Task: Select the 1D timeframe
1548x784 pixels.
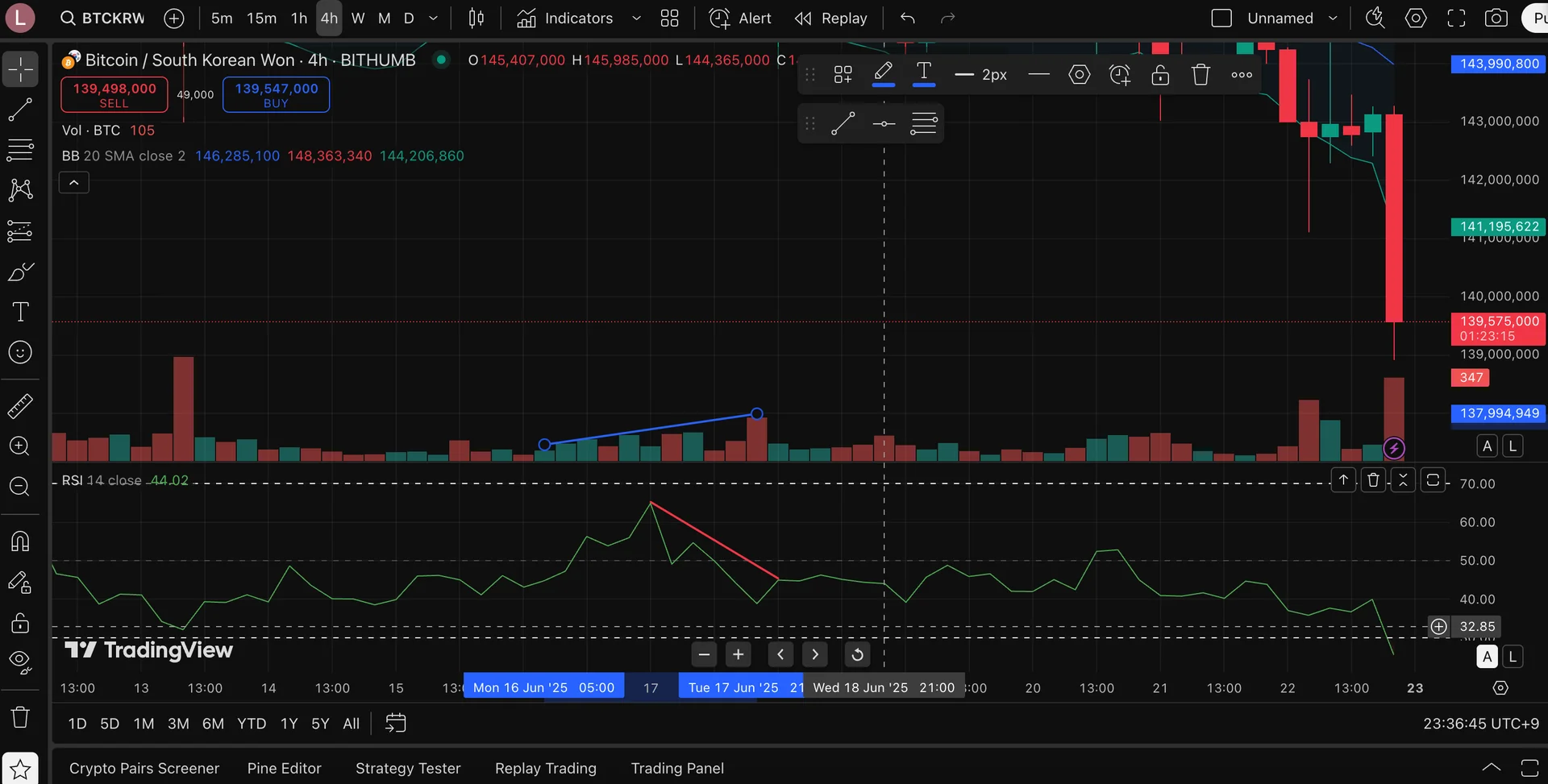Action: point(77,724)
